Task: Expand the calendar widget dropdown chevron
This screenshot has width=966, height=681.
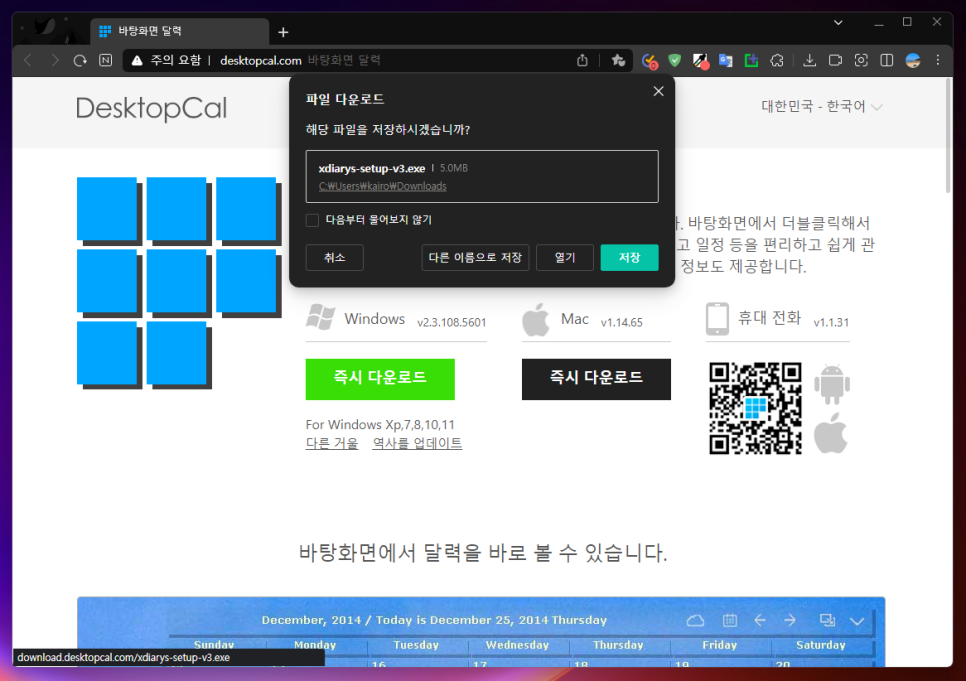Action: pos(857,621)
